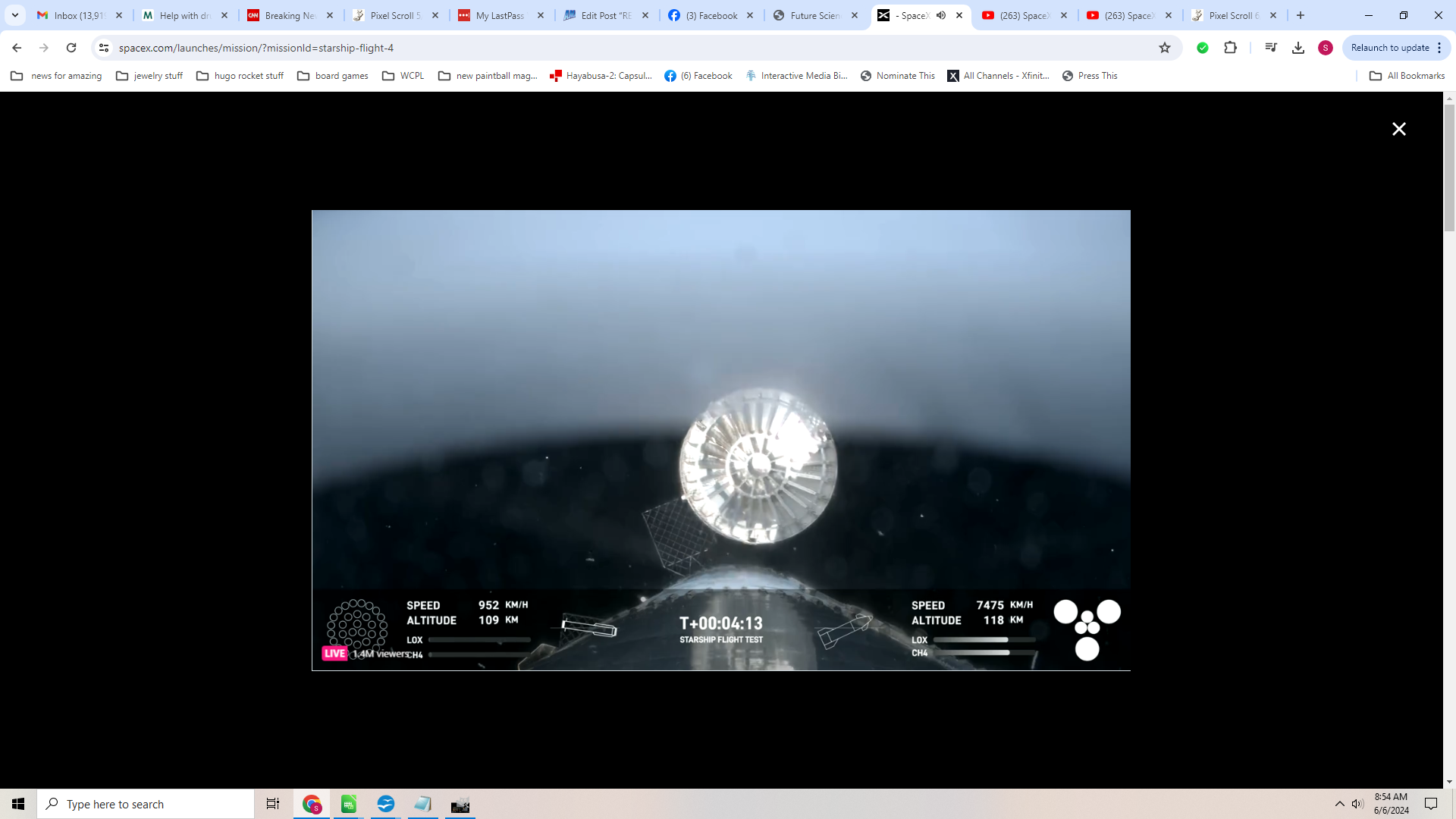1456x819 pixels.
Task: Reload the SpaceX page
Action: [71, 48]
